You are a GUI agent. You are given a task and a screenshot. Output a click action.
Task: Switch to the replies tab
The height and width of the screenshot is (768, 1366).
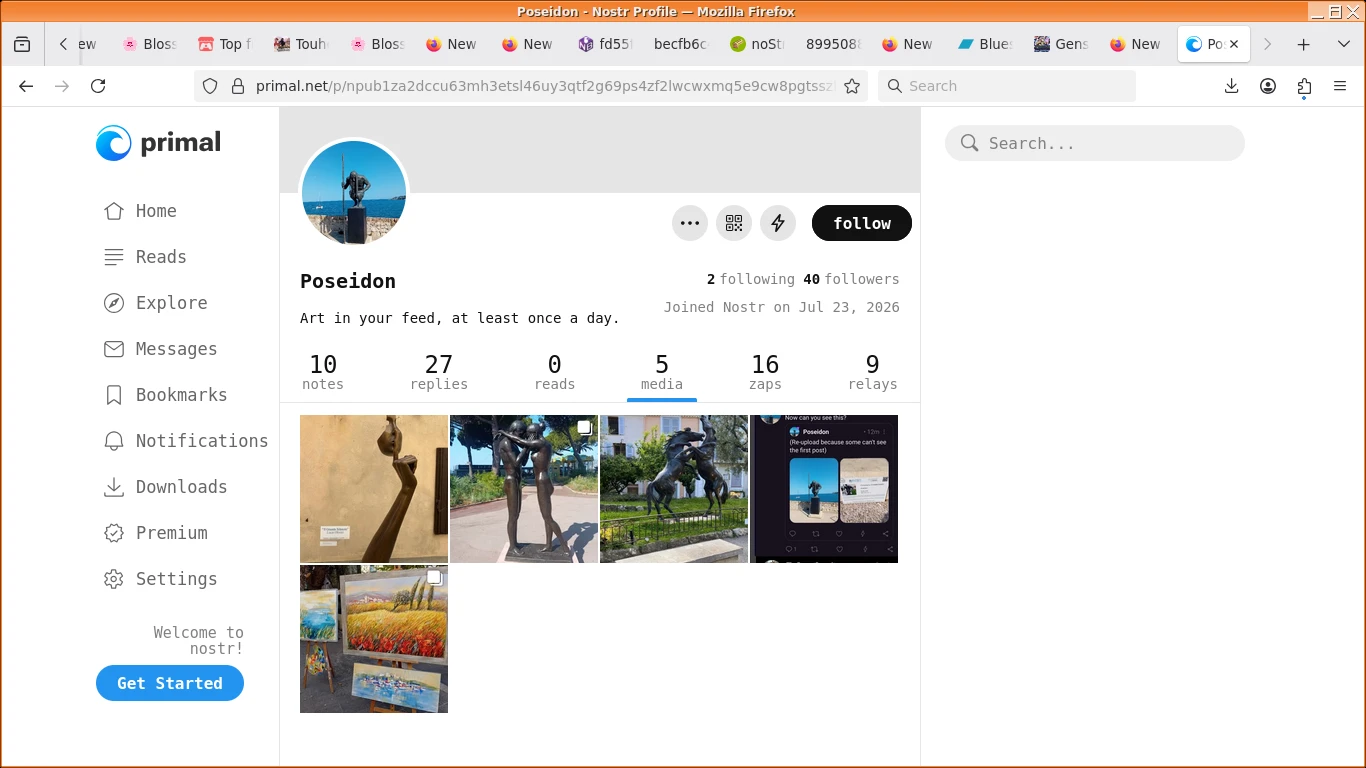(x=439, y=372)
